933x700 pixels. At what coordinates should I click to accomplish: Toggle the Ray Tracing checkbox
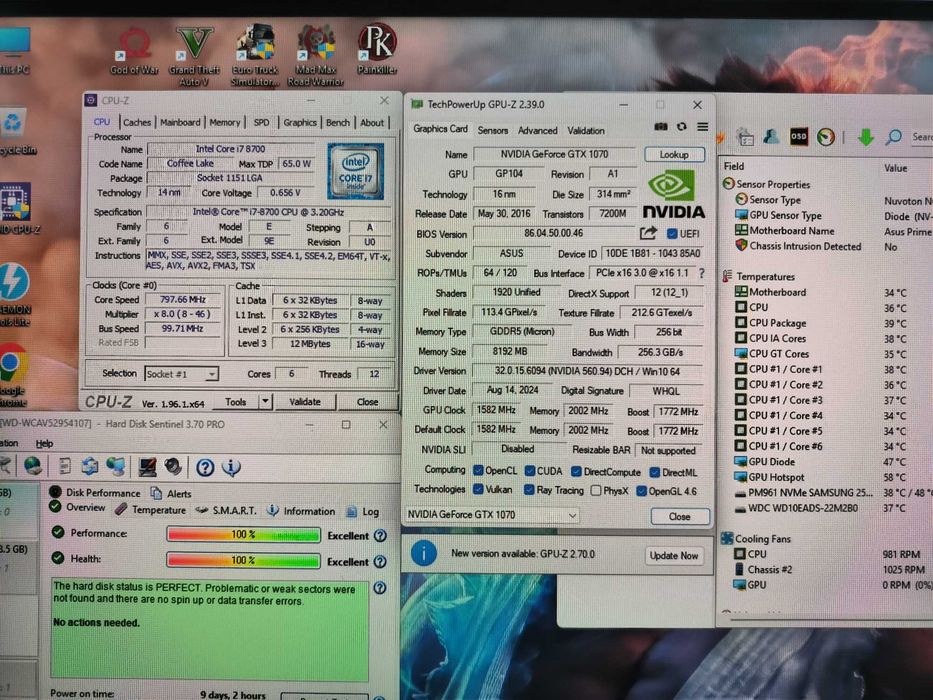point(529,489)
